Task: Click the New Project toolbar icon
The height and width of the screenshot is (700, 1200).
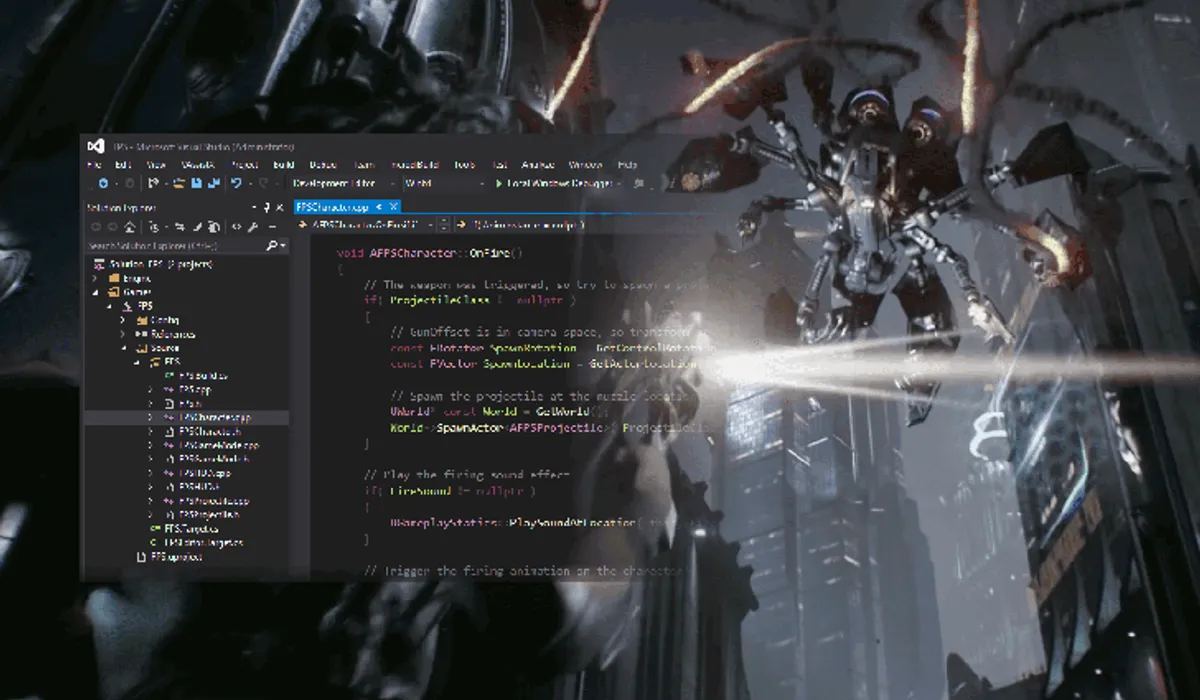Action: point(153,183)
